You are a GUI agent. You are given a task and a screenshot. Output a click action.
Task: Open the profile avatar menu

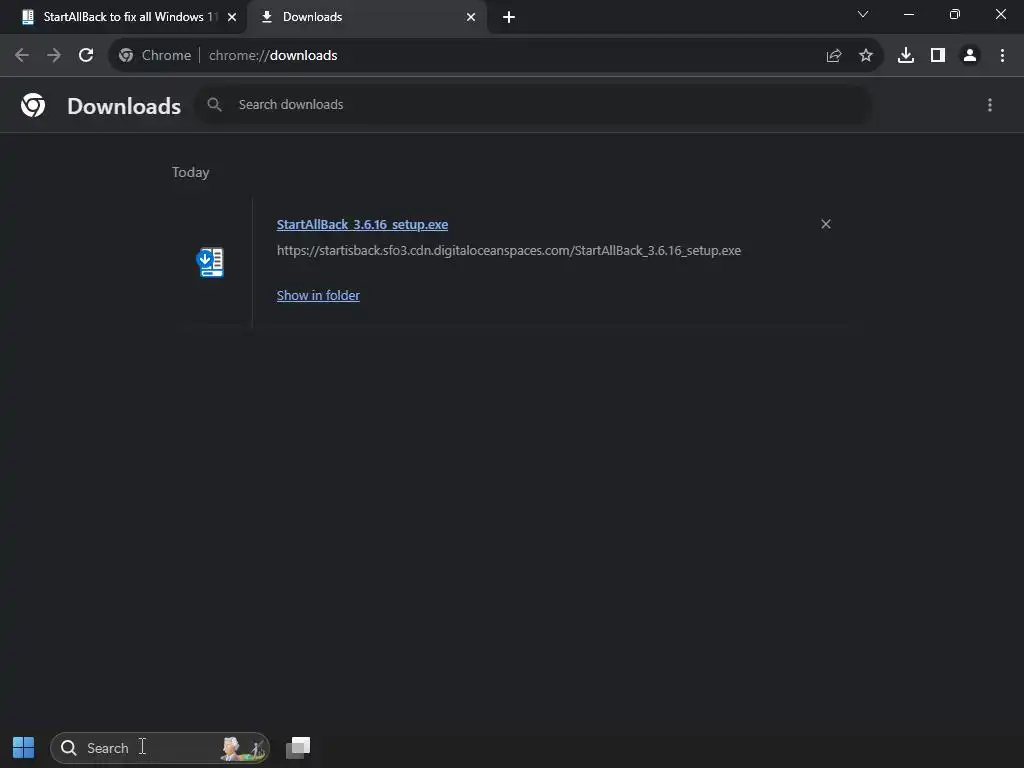tap(970, 56)
